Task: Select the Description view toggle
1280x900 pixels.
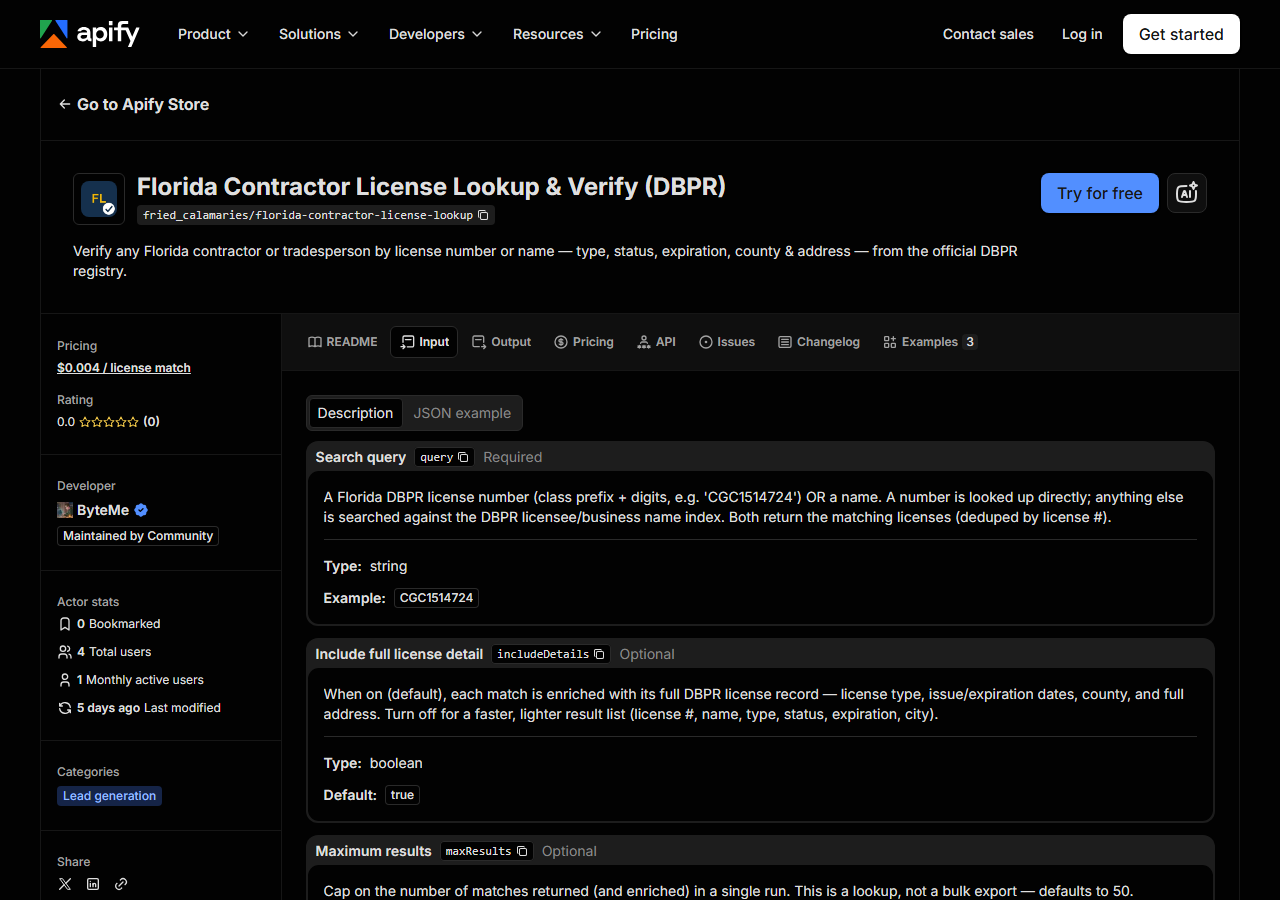Action: 355,413
